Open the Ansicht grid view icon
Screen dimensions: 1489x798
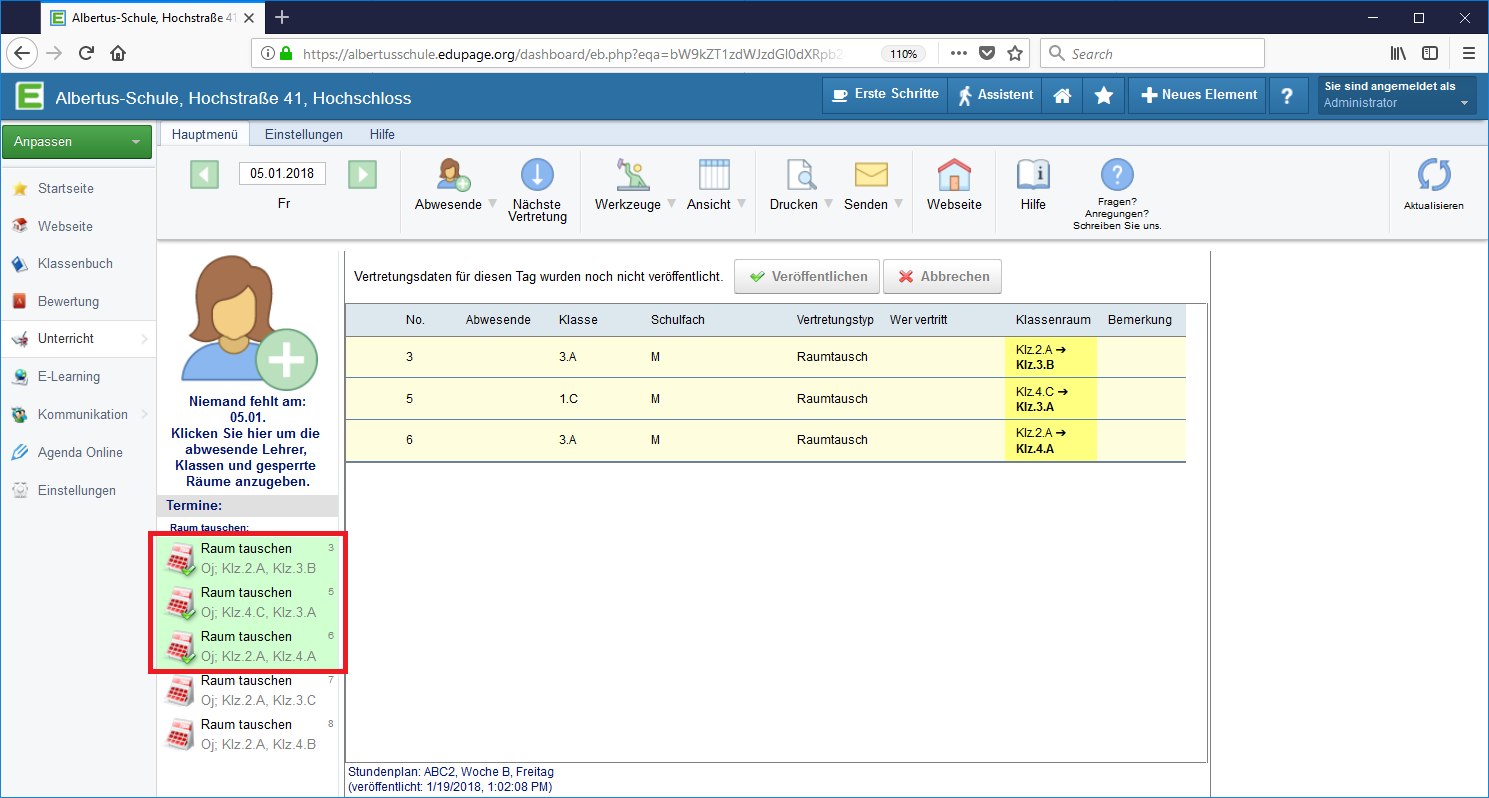coord(714,174)
